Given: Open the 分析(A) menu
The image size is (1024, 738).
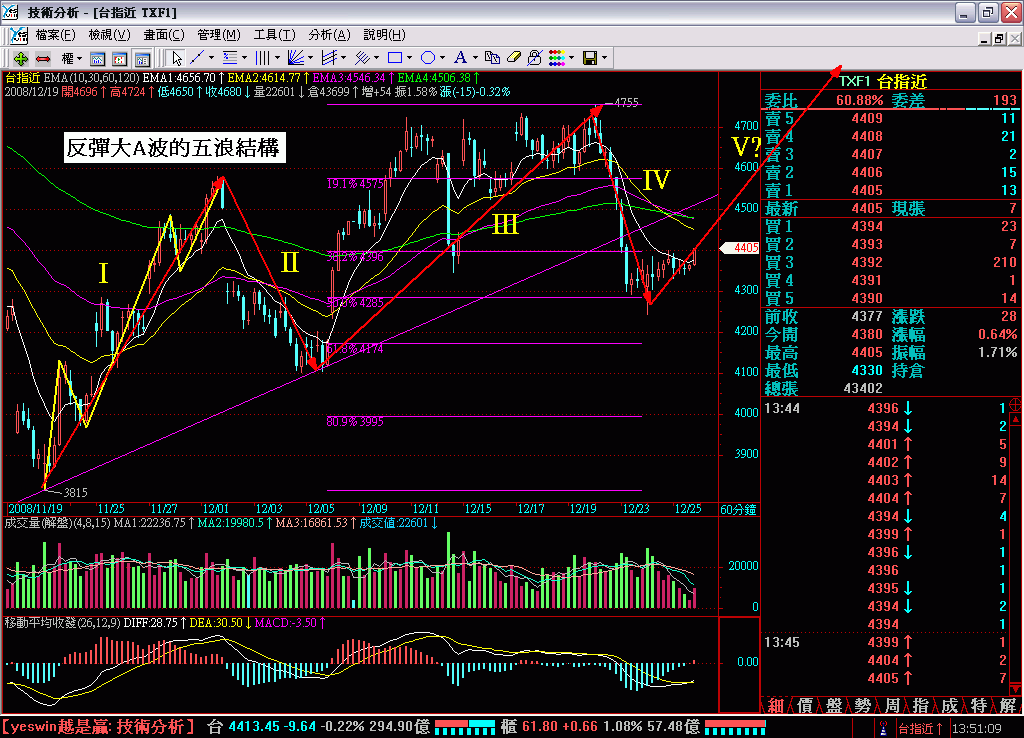Looking at the screenshot, I should coord(329,35).
